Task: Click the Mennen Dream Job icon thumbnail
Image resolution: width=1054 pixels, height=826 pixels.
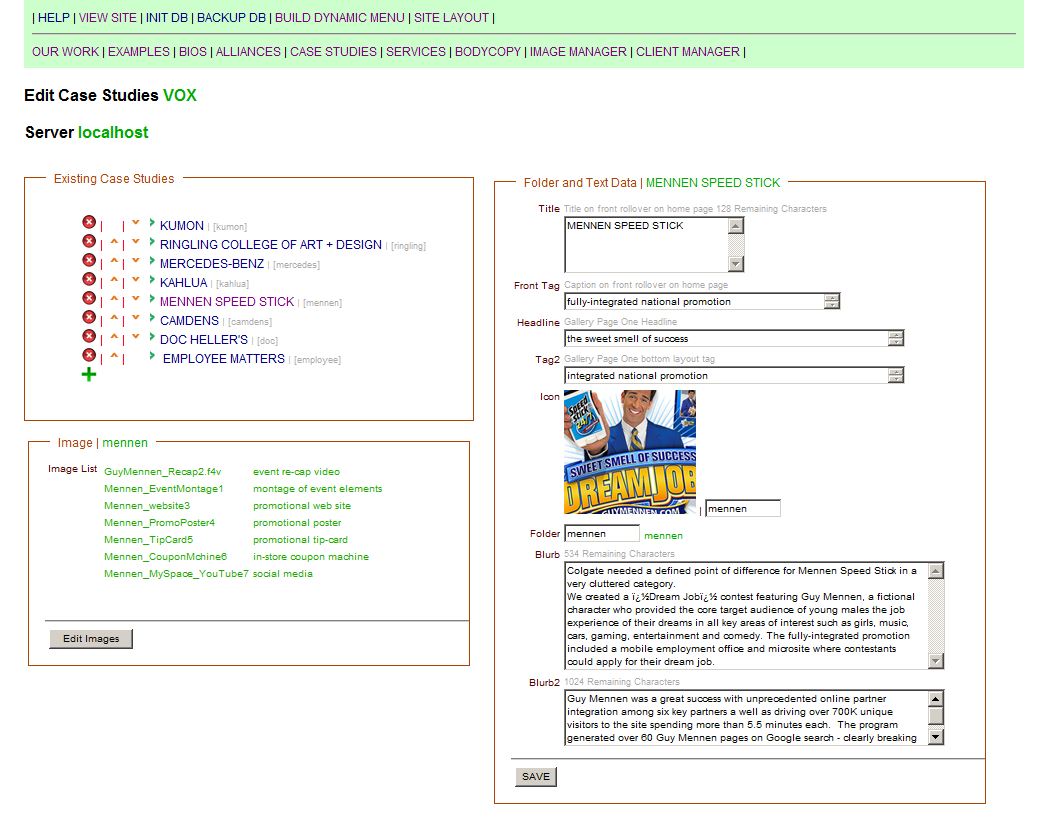Action: click(630, 452)
